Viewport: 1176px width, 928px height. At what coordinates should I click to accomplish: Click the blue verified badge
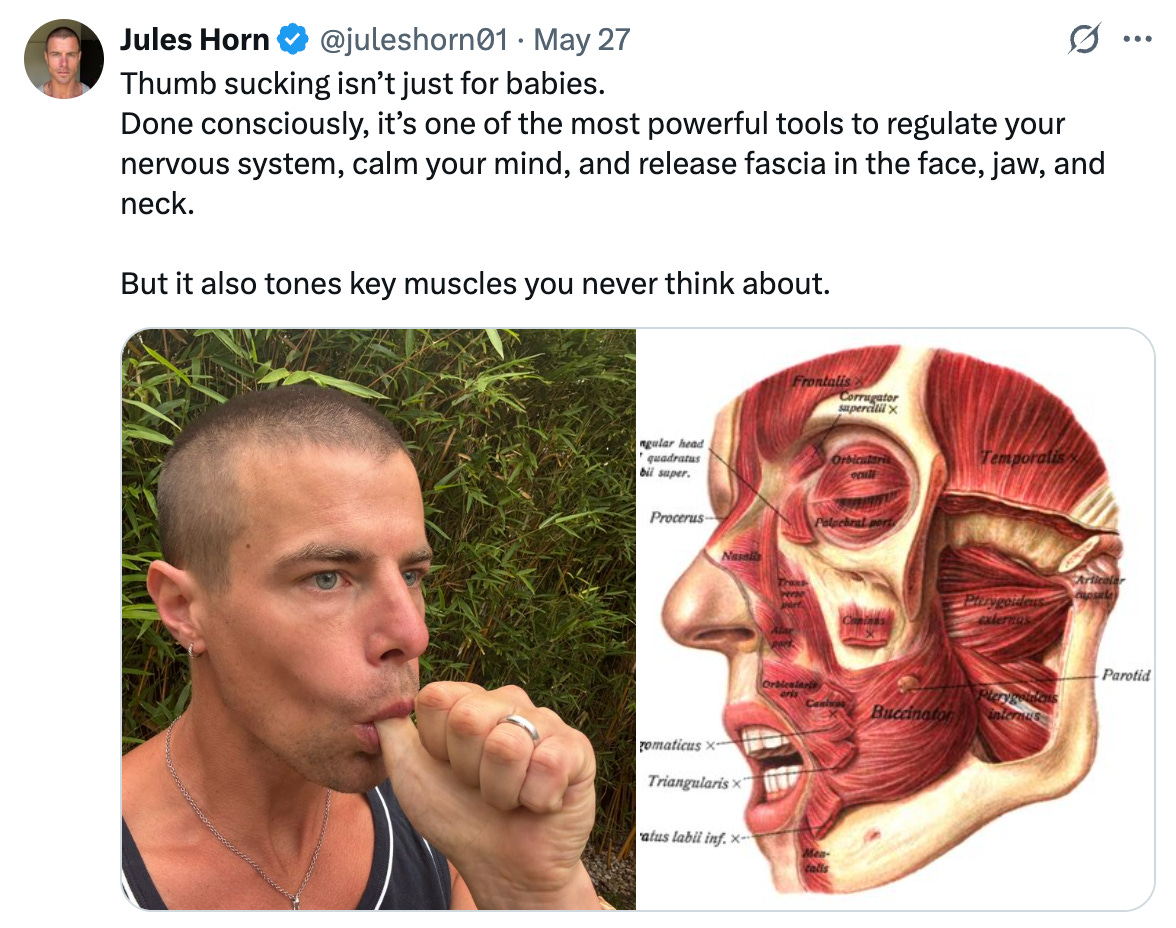click(292, 40)
